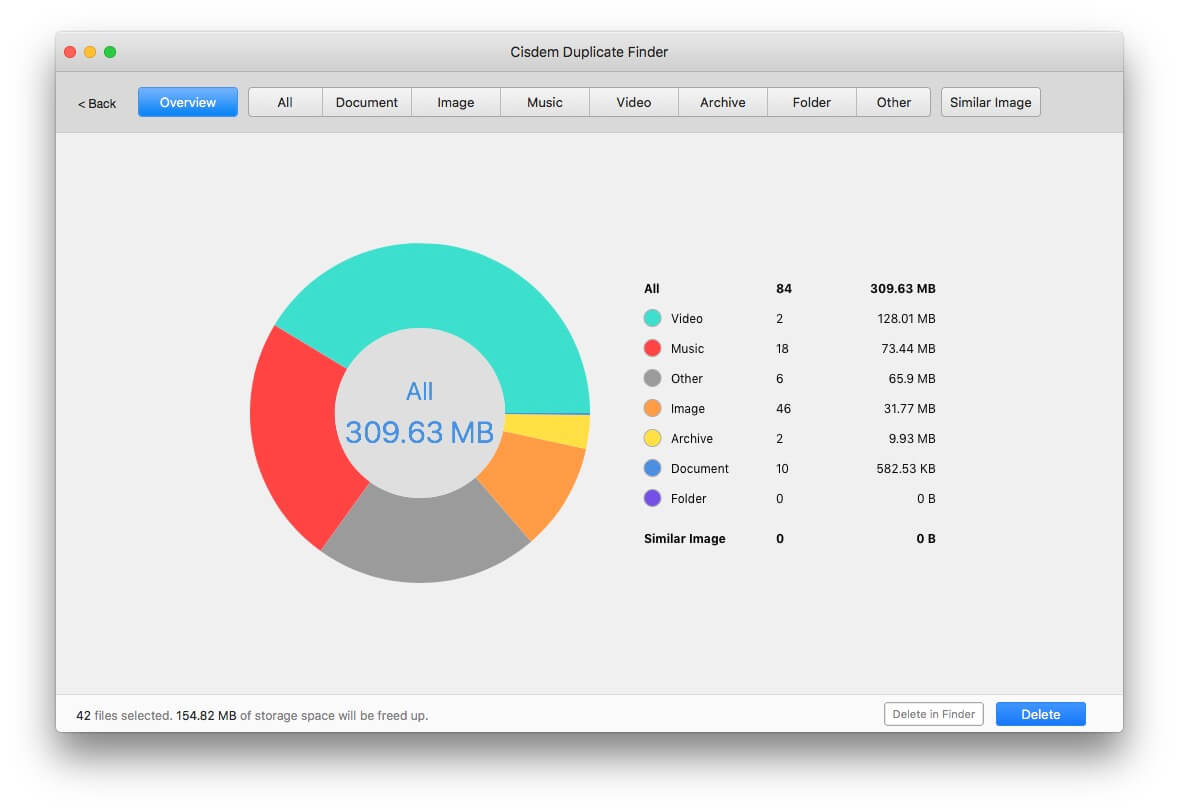Click the Delete in Finder button
The height and width of the screenshot is (812, 1179).
[934, 714]
